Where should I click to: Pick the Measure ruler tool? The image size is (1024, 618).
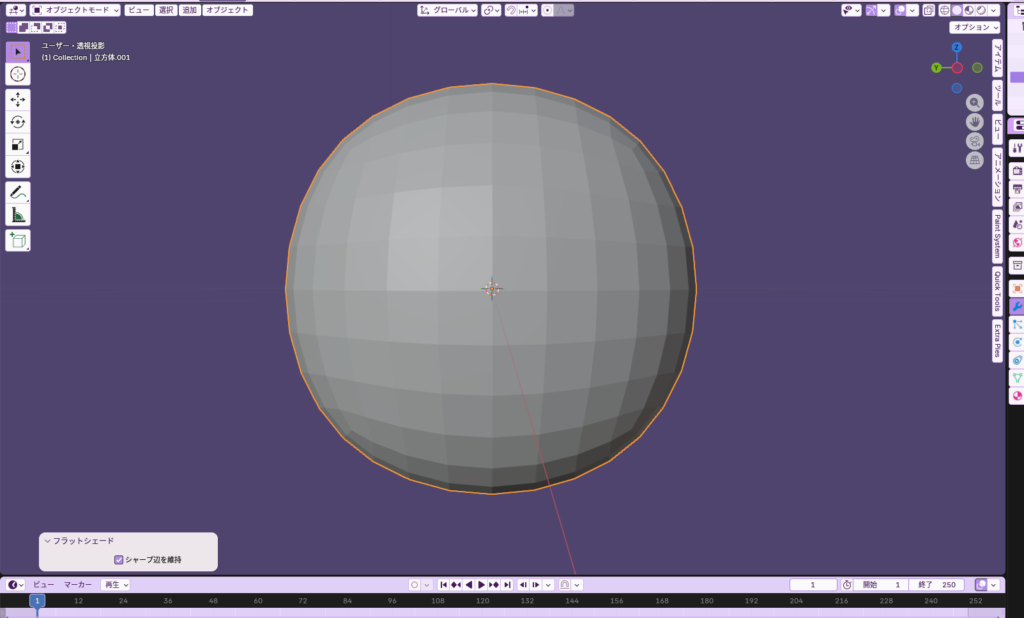click(x=18, y=214)
